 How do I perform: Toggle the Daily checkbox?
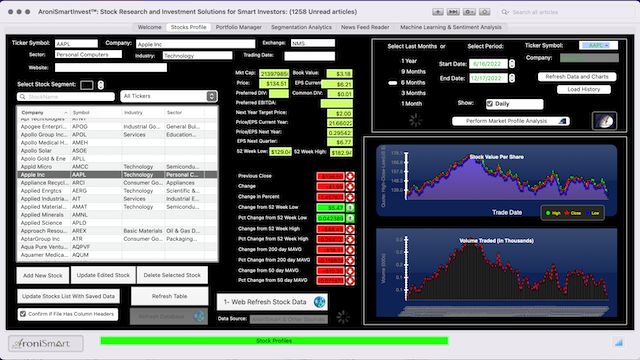tap(490, 104)
